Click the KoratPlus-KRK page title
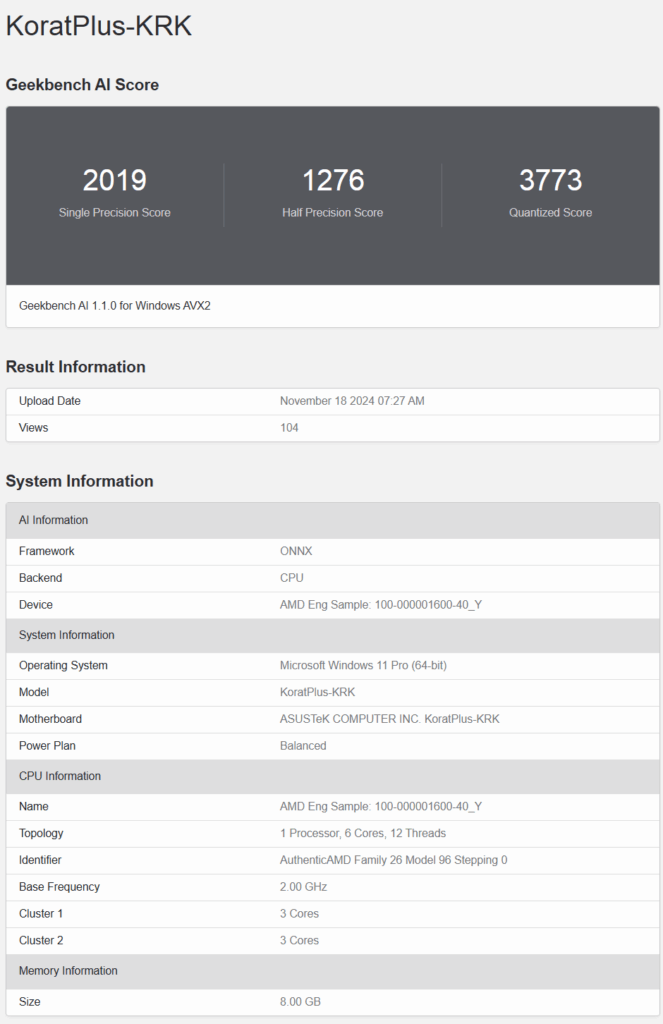663x1024 pixels. click(99, 26)
